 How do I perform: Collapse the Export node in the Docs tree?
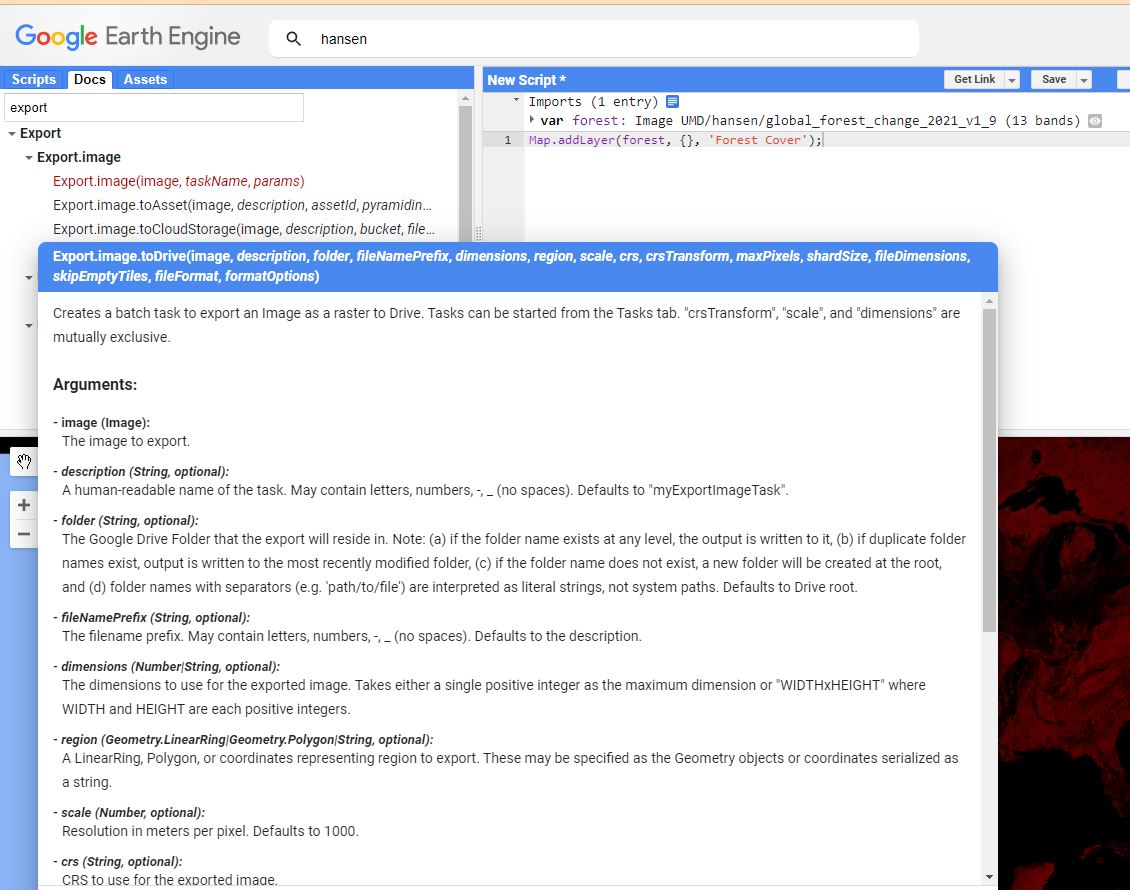click(12, 132)
